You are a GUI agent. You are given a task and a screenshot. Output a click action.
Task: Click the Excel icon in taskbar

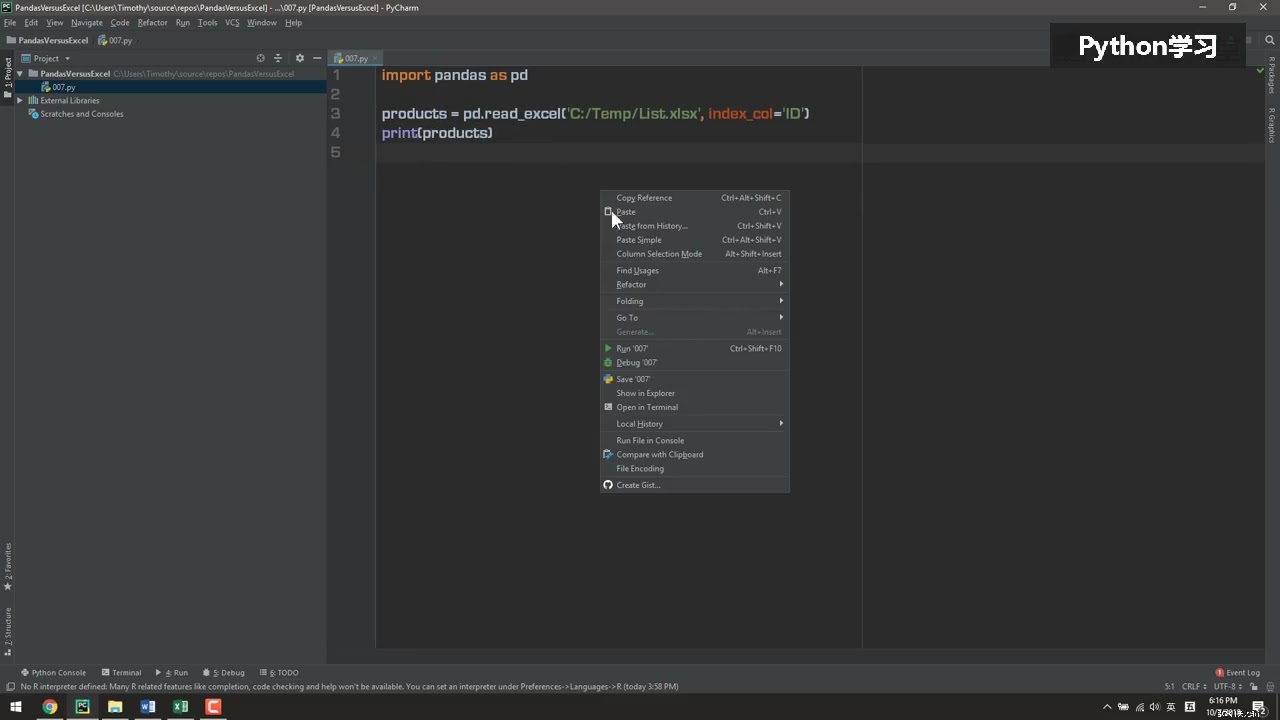180,707
